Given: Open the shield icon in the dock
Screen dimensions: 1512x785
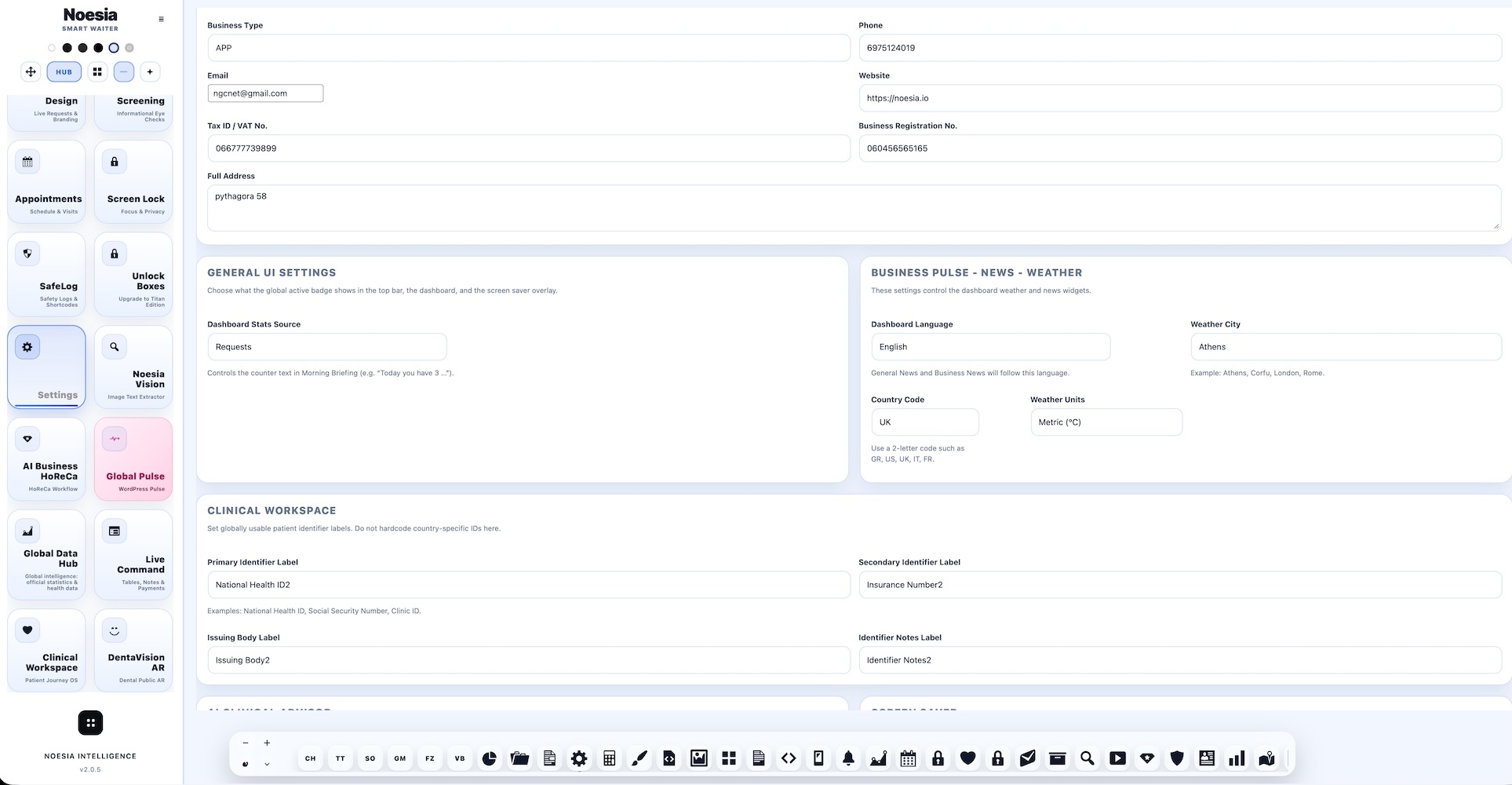Looking at the screenshot, I should (x=1177, y=758).
